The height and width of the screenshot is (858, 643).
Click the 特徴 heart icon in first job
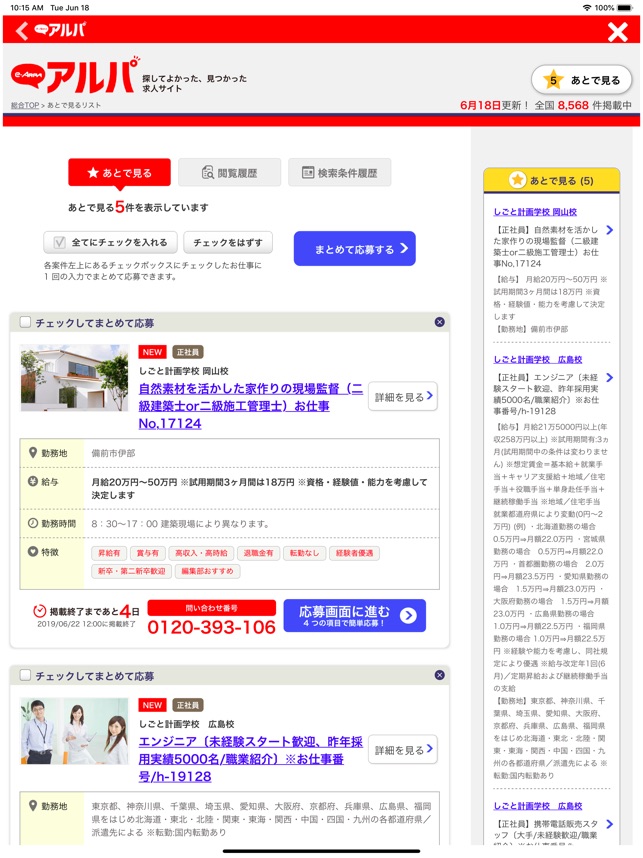[x=33, y=552]
